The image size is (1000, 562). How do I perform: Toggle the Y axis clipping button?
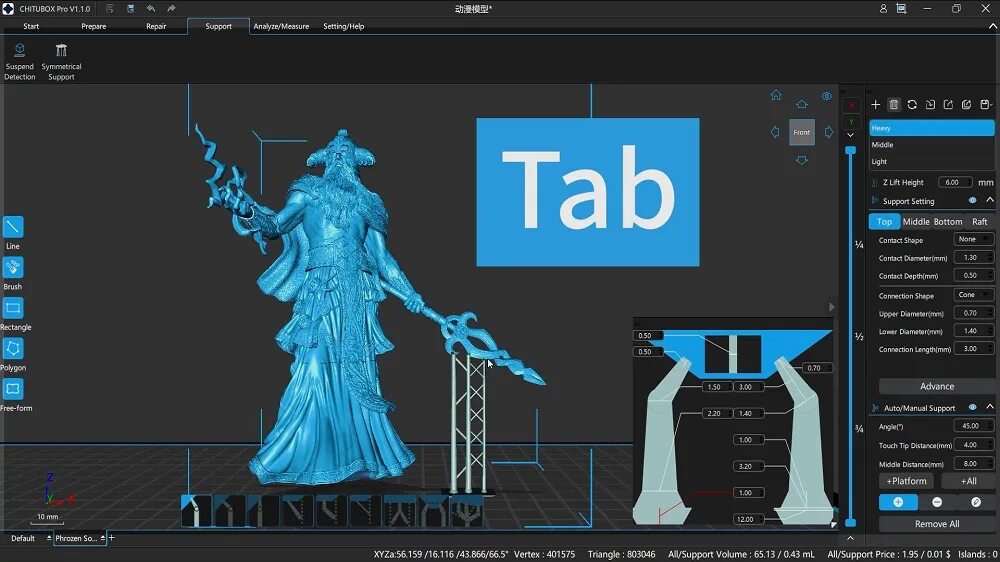pos(851,121)
